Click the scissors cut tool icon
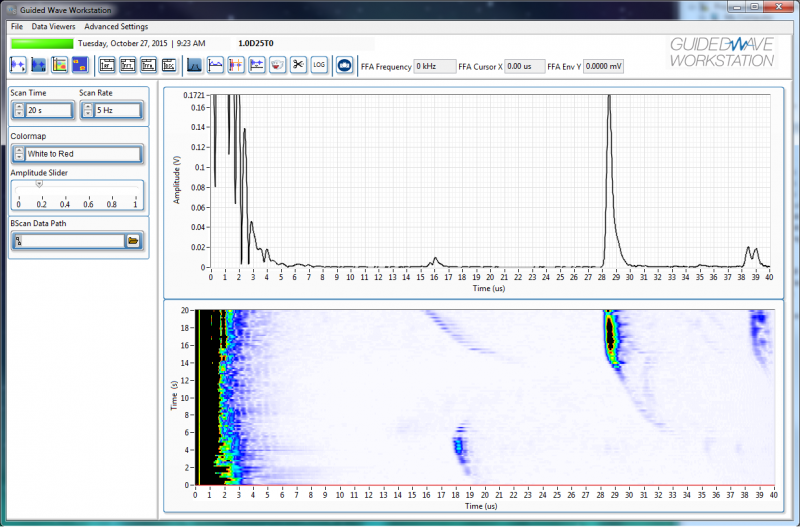This screenshot has width=800, height=527. (298, 65)
